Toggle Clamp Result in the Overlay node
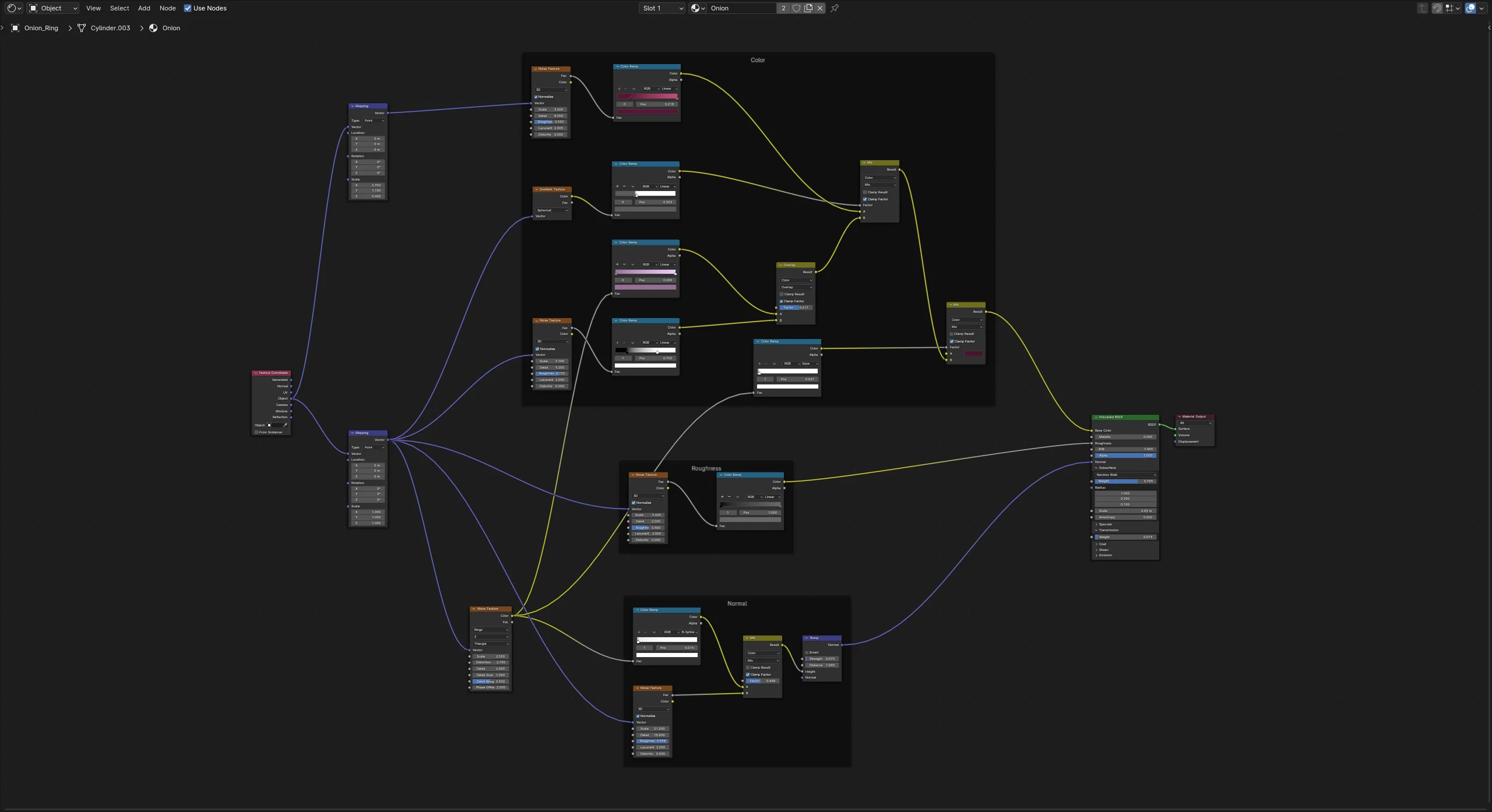This screenshot has width=1492, height=812. coord(782,294)
